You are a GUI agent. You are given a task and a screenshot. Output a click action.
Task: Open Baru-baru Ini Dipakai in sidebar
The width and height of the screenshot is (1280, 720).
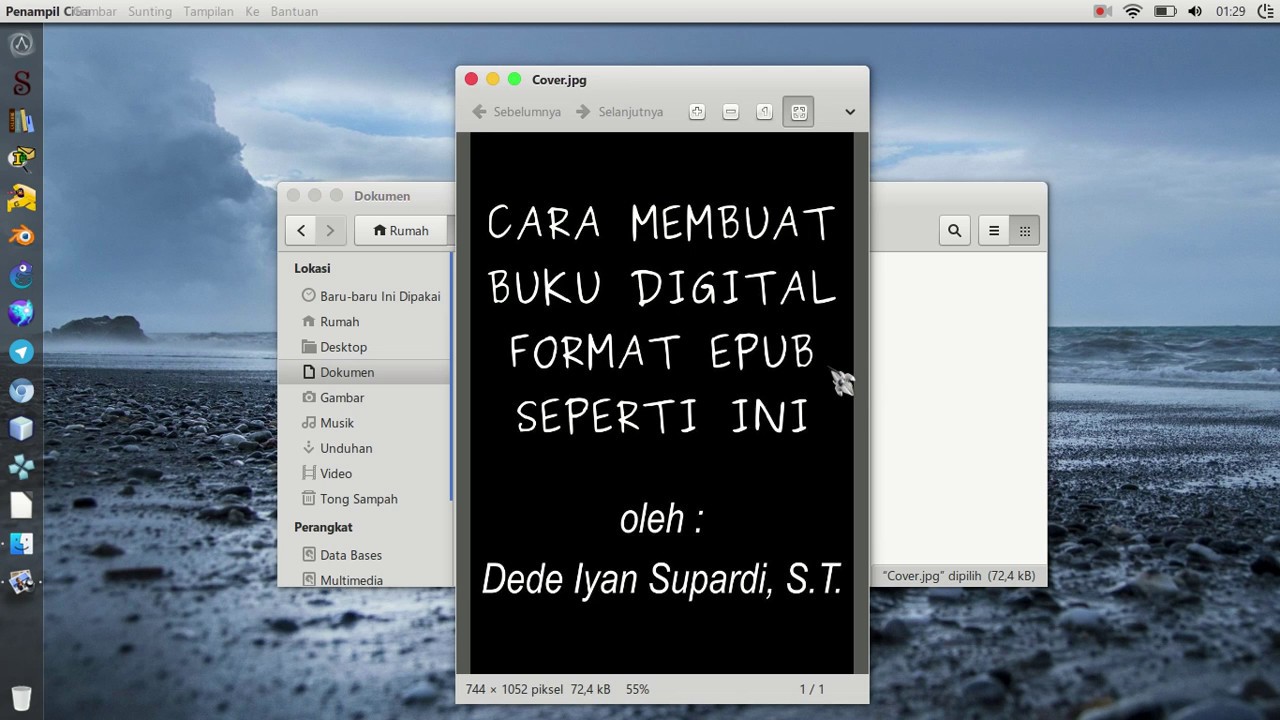366,296
